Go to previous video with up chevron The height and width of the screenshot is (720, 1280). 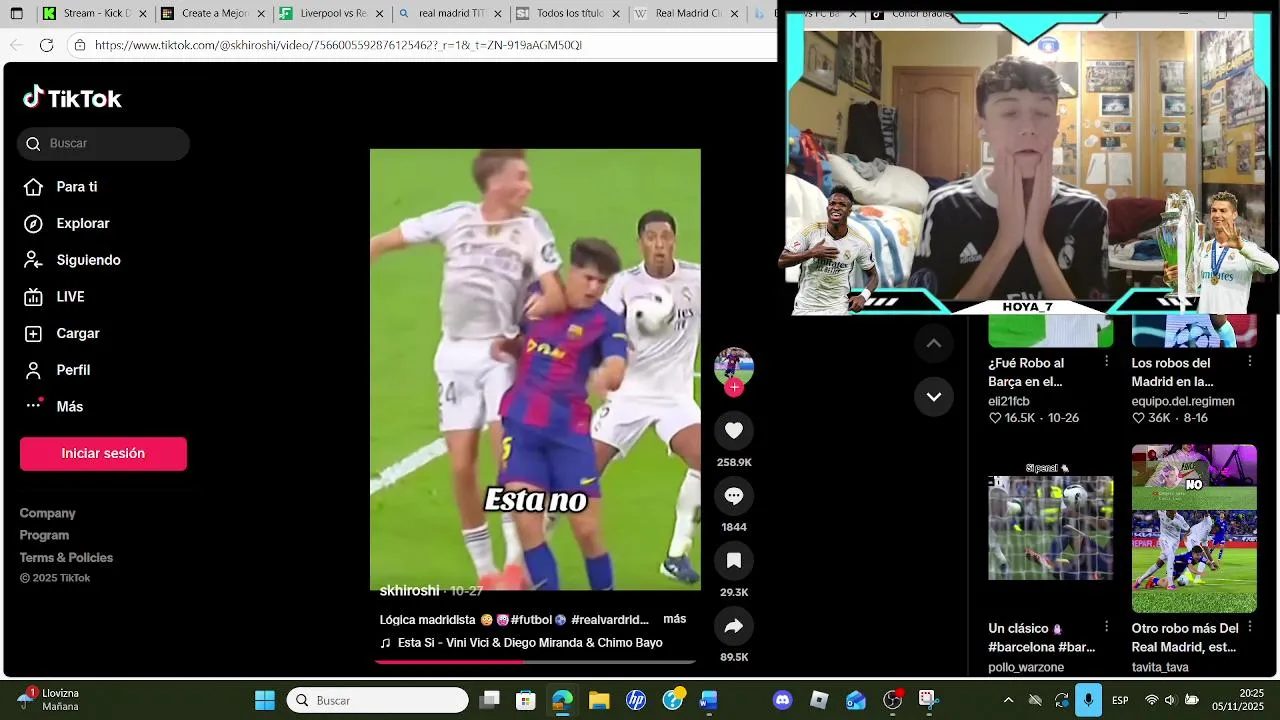pos(933,344)
